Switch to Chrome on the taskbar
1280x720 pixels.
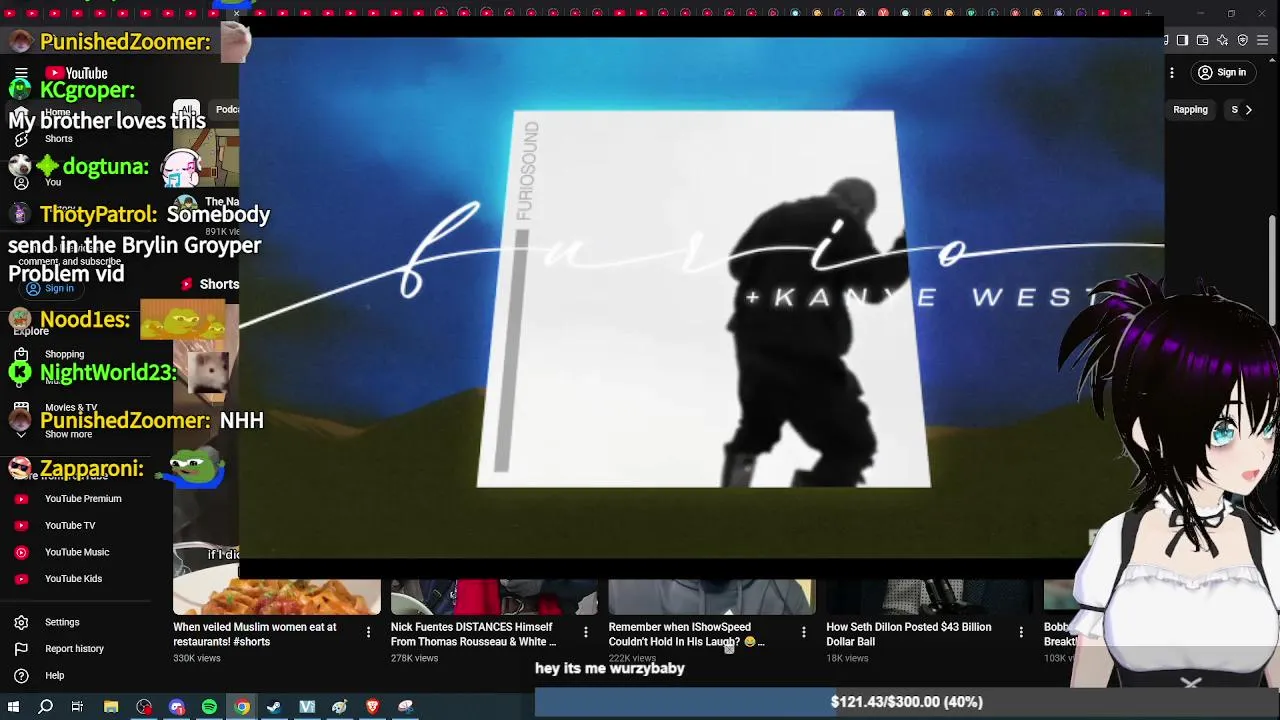[242, 707]
